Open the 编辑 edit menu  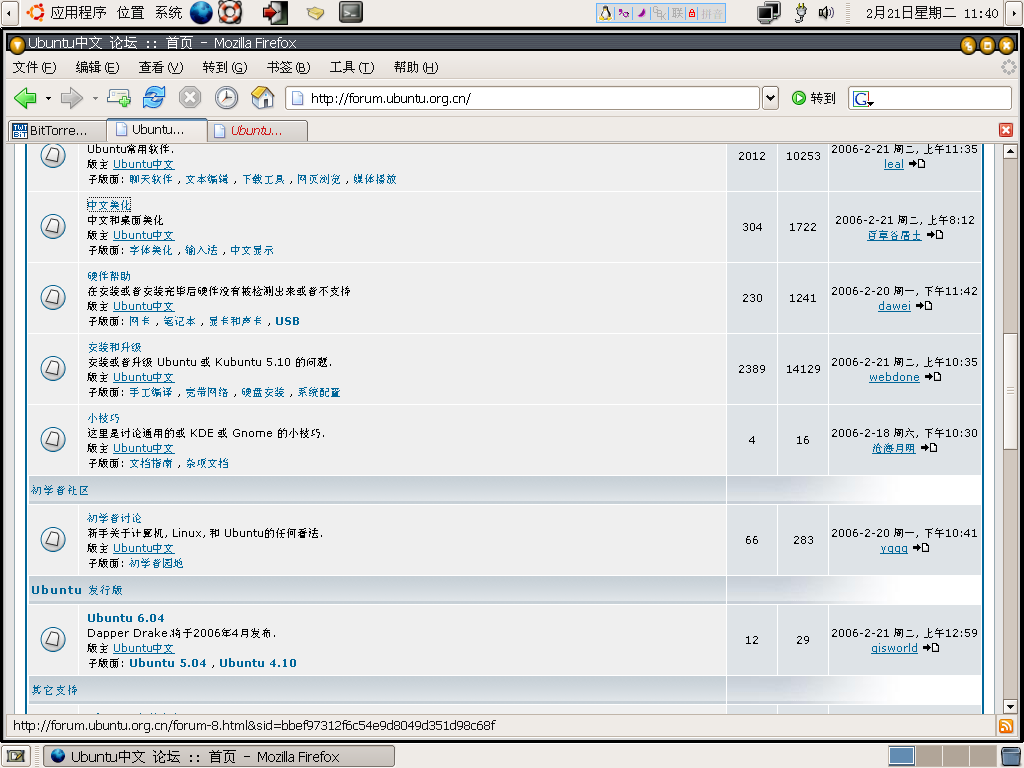coord(97,67)
